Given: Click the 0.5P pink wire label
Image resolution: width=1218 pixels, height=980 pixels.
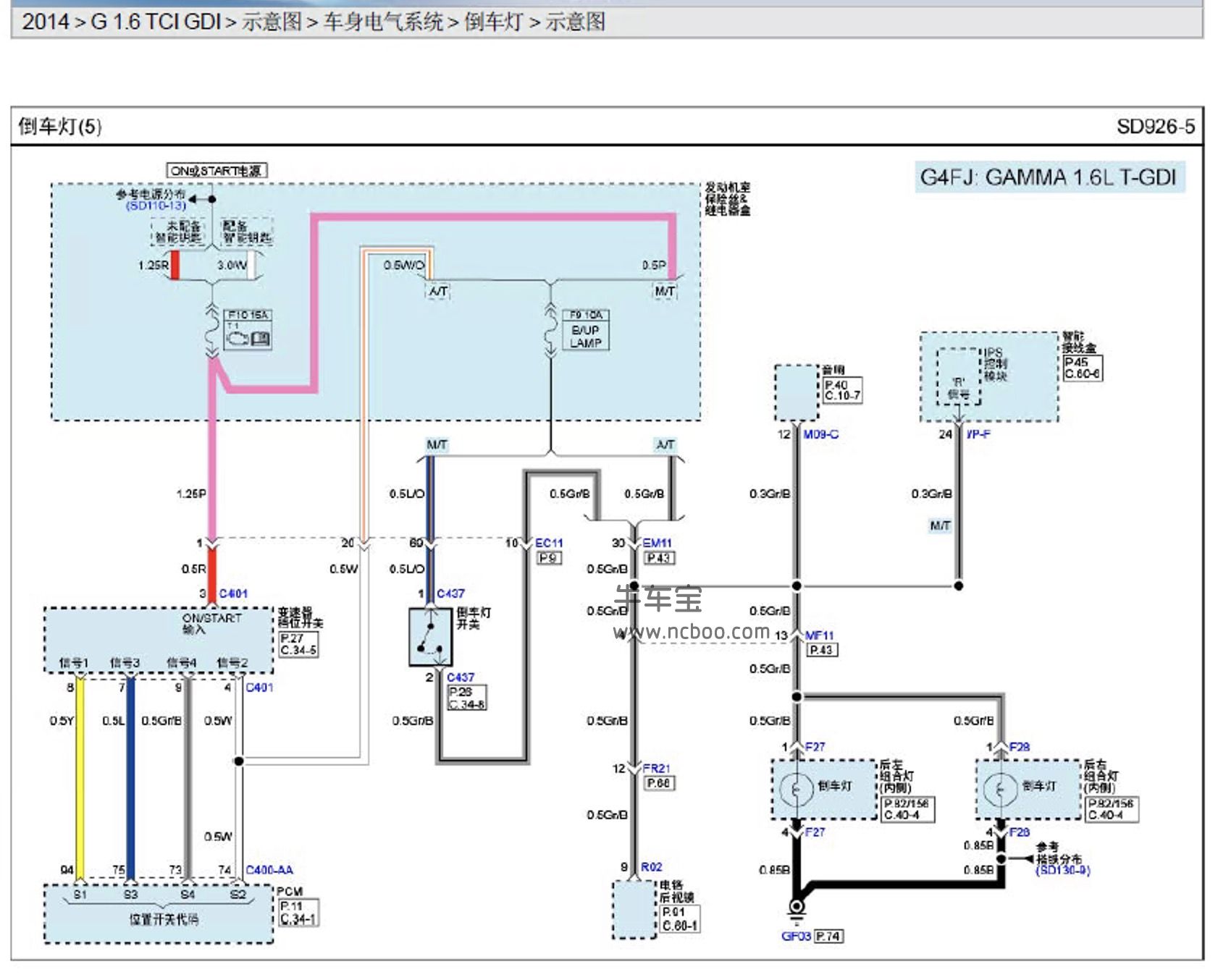Looking at the screenshot, I should [654, 266].
